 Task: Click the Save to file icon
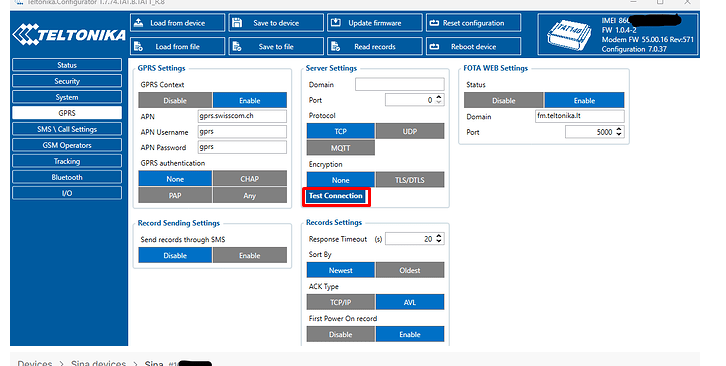tap(237, 46)
